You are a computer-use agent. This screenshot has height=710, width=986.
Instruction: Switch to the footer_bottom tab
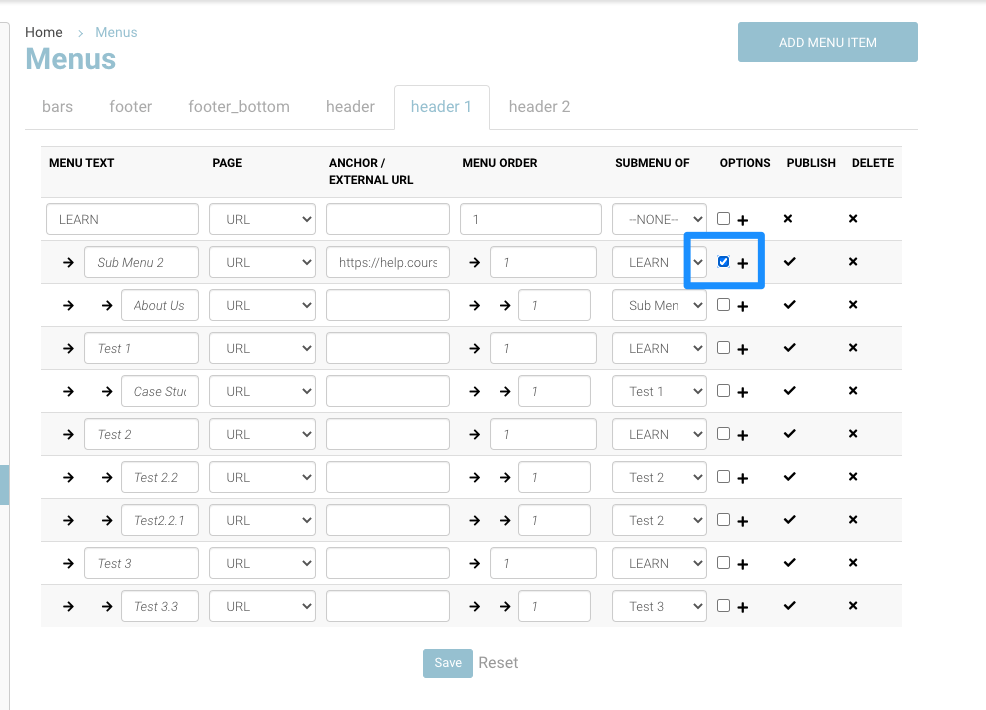point(239,107)
